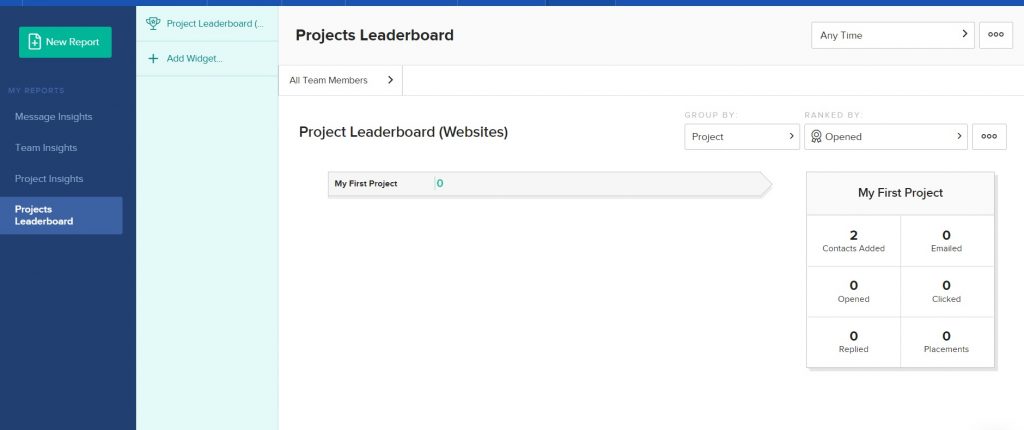Click the arrow in the Any Time selector
The width and height of the screenshot is (1024, 430).
click(965, 35)
